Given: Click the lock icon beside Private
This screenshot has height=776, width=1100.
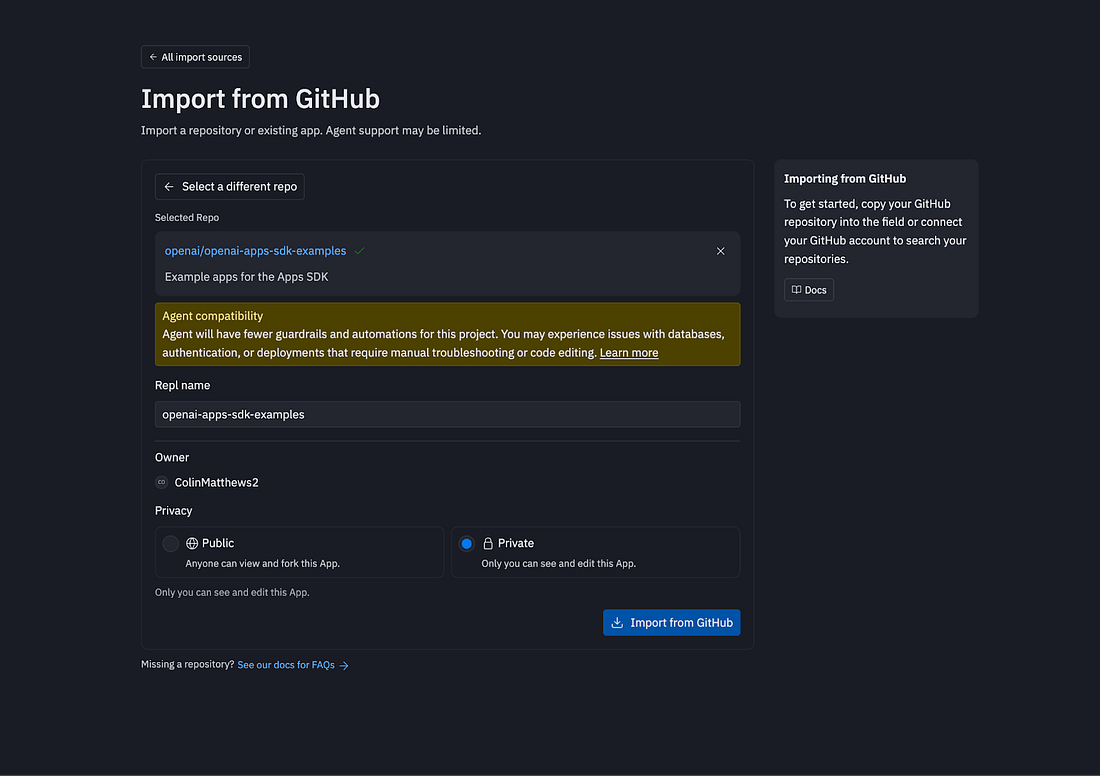Looking at the screenshot, I should pyautogui.click(x=488, y=543).
